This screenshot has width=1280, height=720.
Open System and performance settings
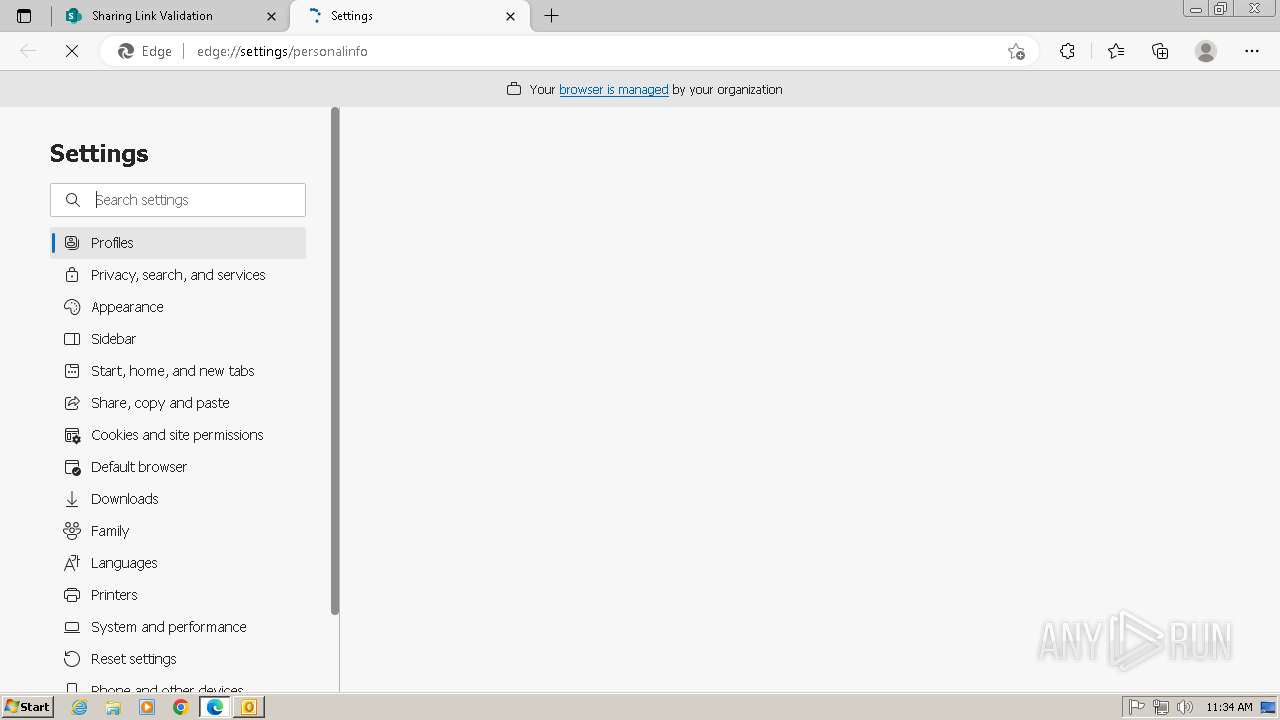[178, 627]
